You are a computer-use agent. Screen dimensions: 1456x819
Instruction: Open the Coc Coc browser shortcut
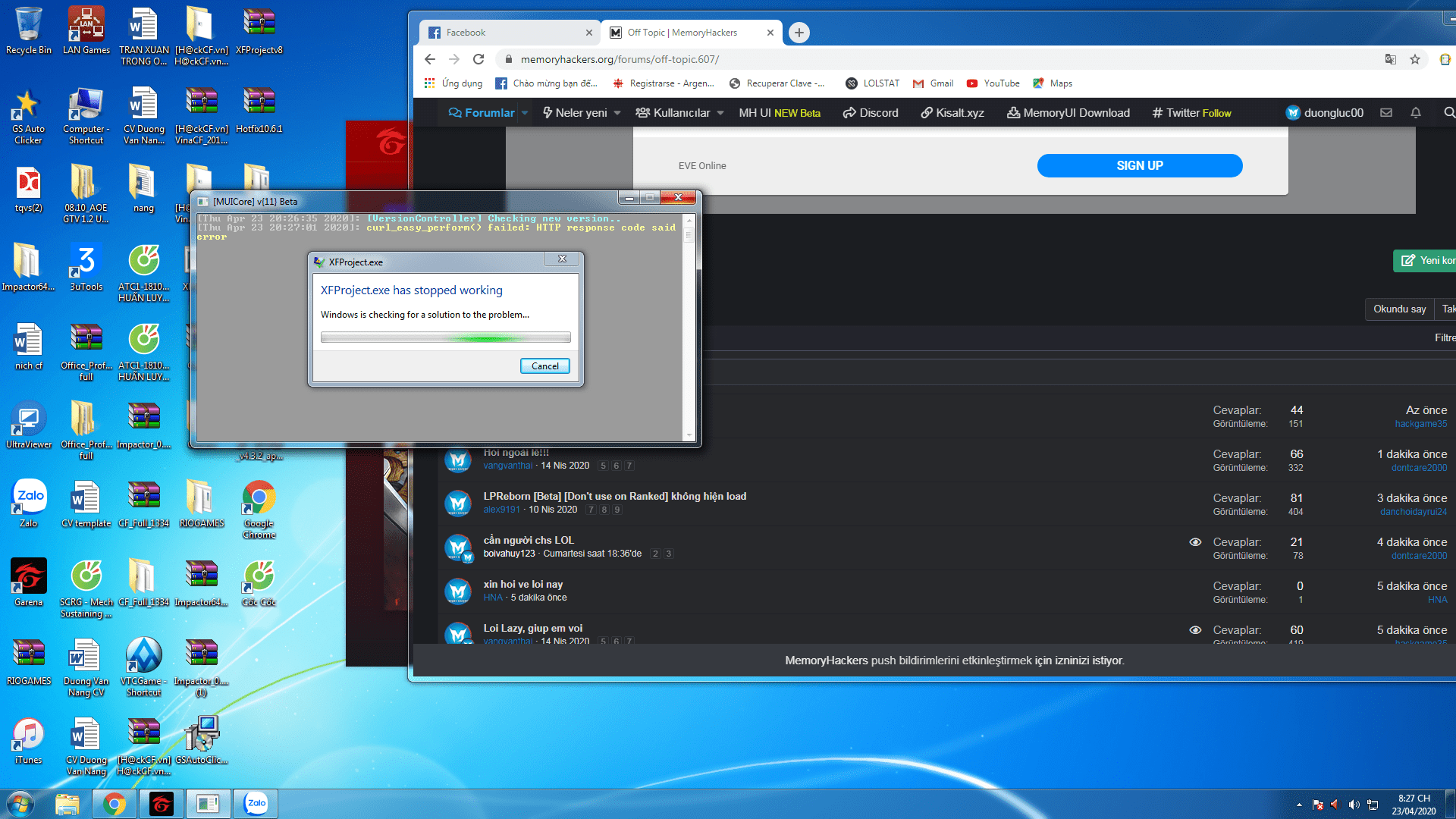(259, 582)
